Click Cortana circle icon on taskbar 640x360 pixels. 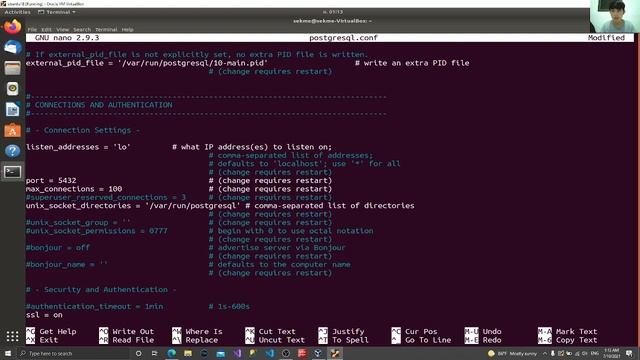point(138,353)
